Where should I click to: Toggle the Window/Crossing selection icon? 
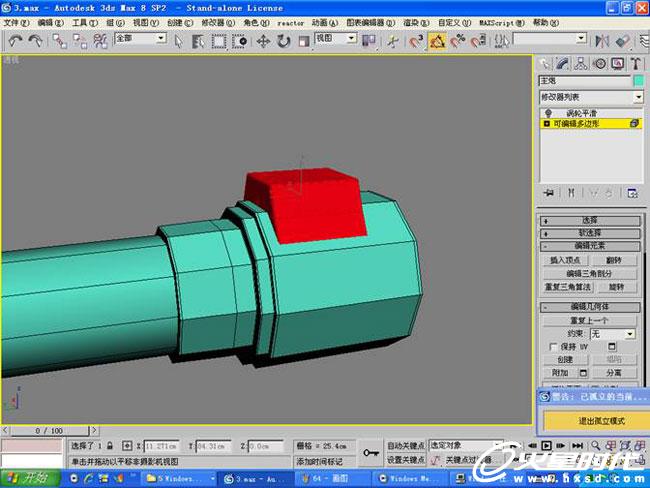click(240, 41)
